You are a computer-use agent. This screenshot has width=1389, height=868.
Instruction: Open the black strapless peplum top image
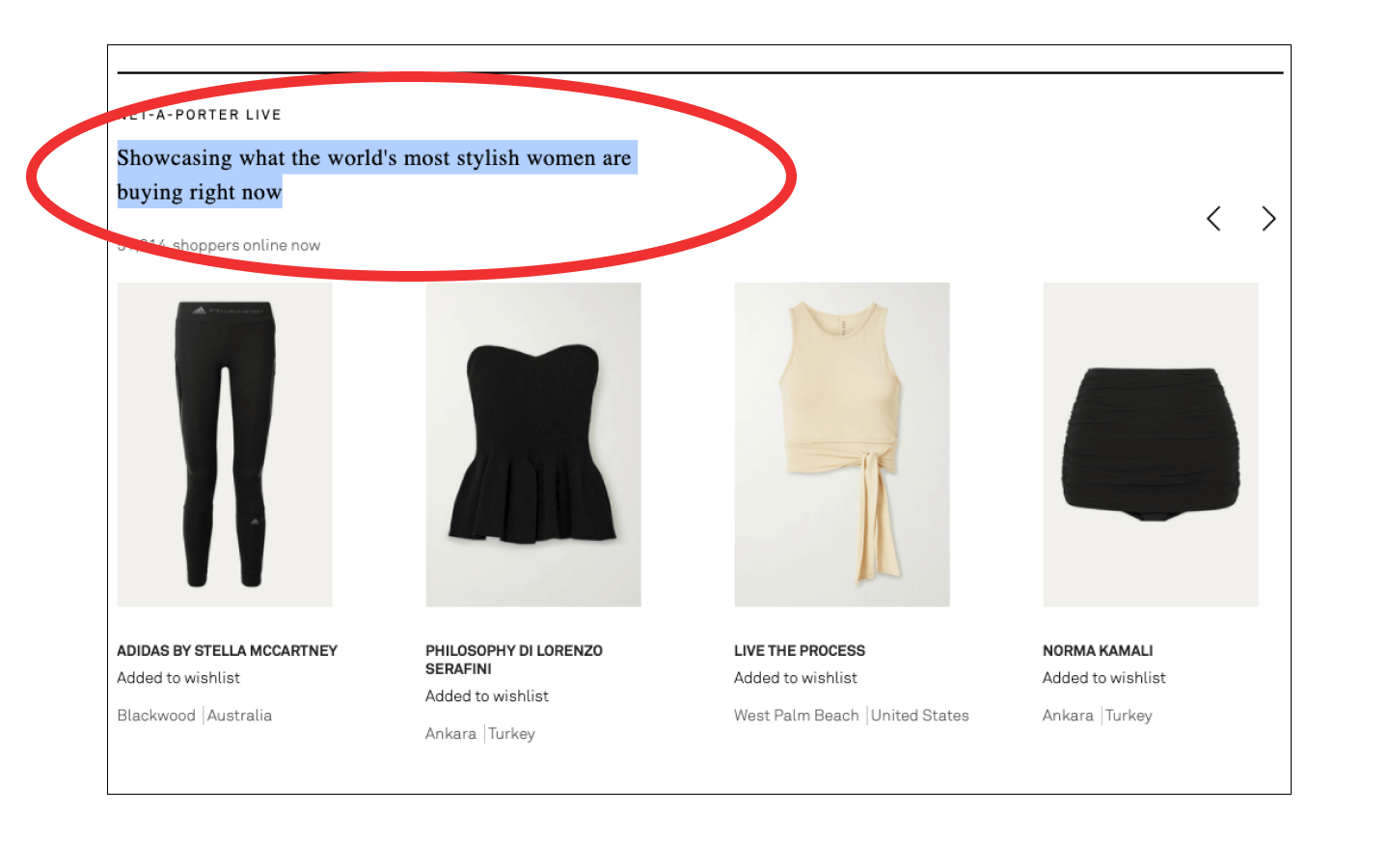[533, 445]
